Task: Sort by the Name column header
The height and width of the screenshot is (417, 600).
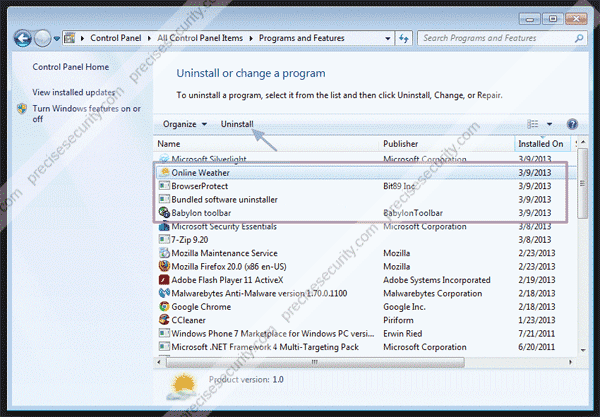Action: 266,144
